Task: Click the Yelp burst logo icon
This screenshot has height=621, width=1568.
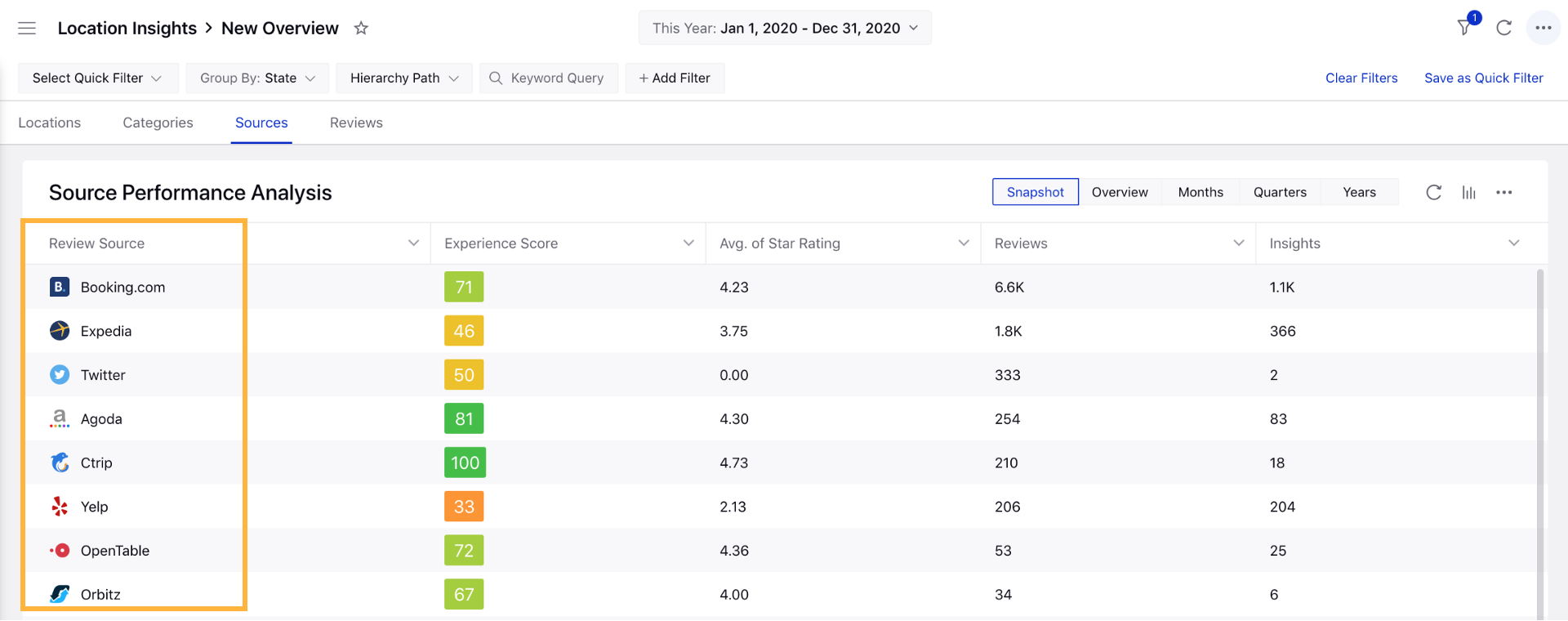Action: click(60, 507)
